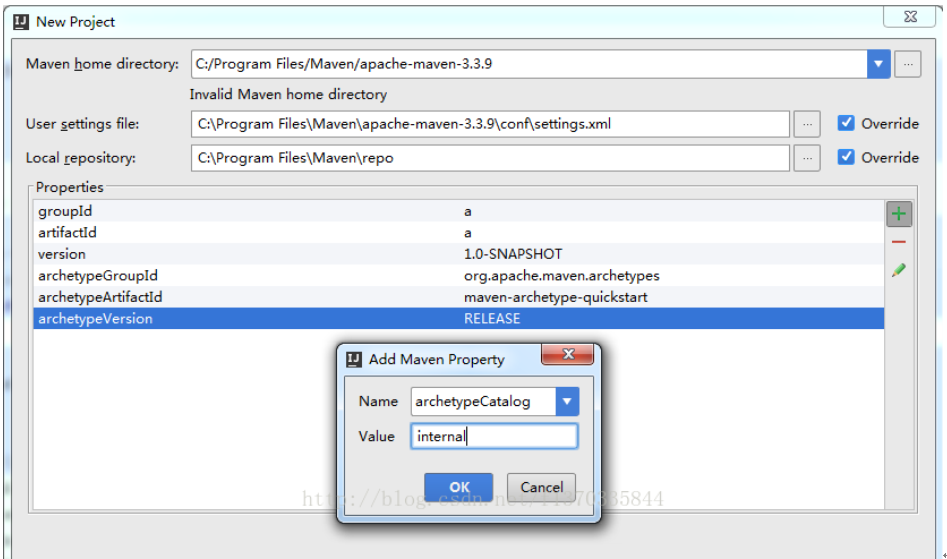Viewport: 947px width, 559px height.
Task: Select the version property row
Action: pyautogui.click(x=458, y=254)
